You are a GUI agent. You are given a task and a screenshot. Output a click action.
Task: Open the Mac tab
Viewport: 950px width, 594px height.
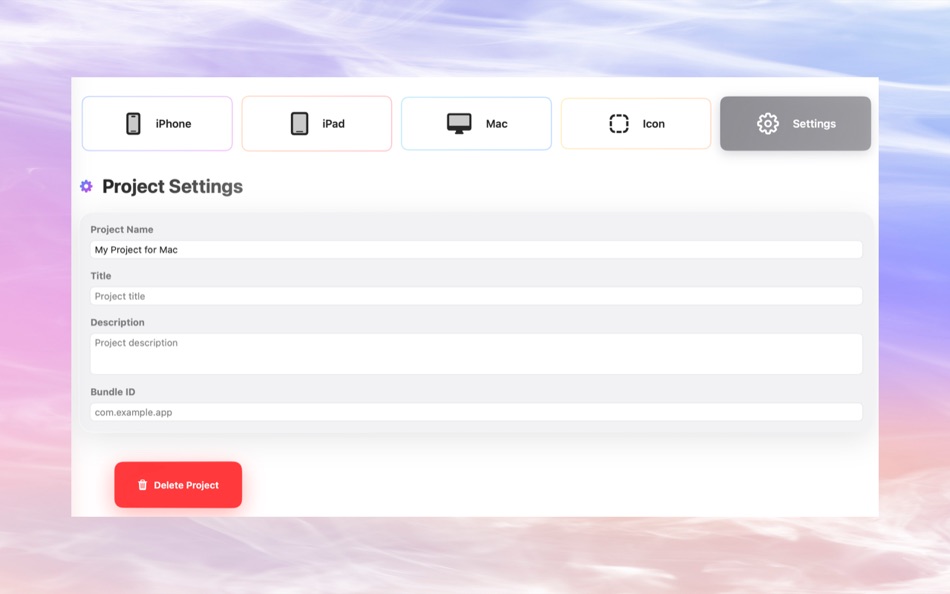[476, 123]
